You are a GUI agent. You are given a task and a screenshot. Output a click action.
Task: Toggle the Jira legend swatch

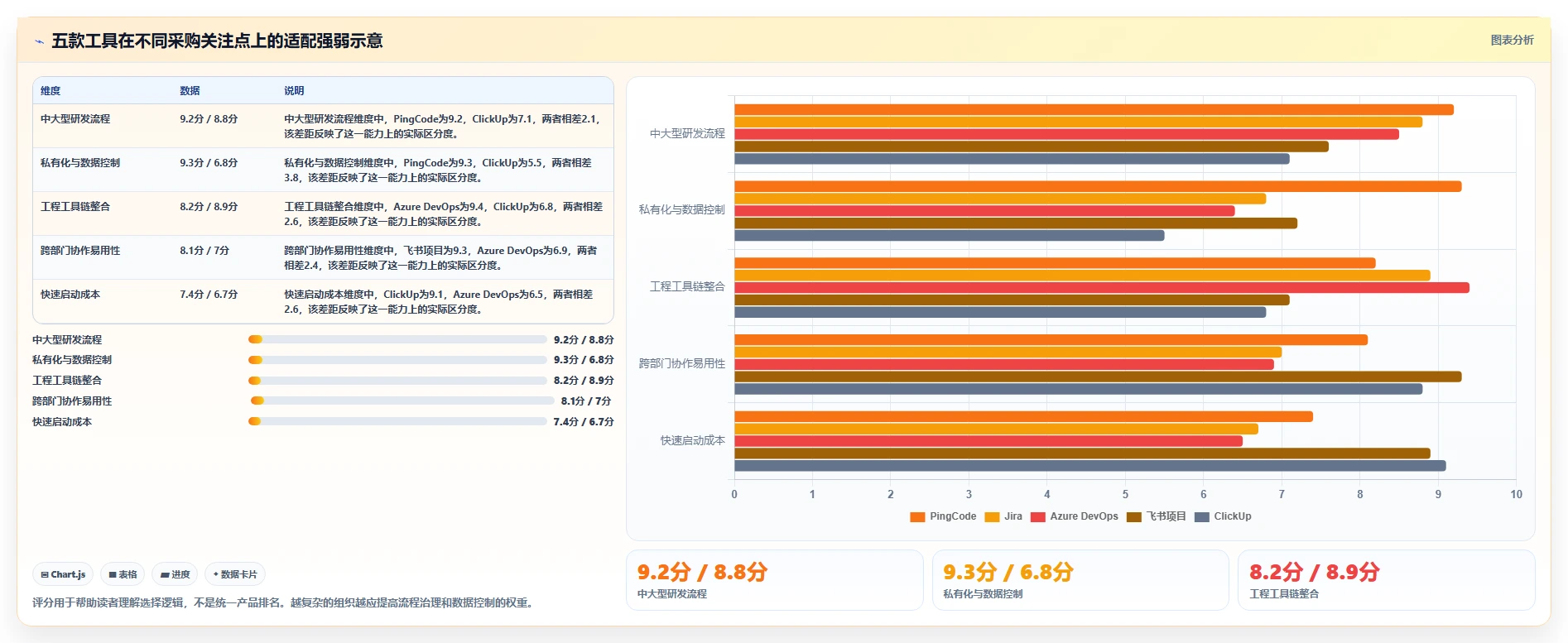click(x=992, y=516)
